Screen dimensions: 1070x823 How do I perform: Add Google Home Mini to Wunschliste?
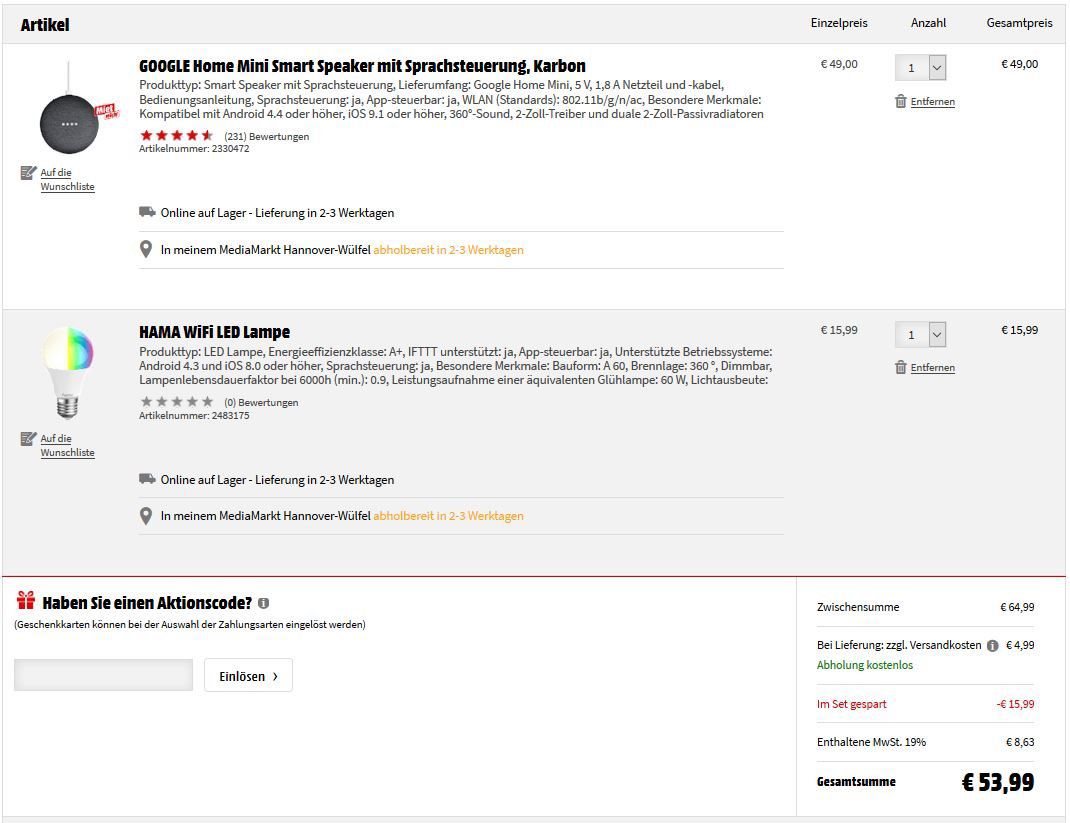click(67, 179)
